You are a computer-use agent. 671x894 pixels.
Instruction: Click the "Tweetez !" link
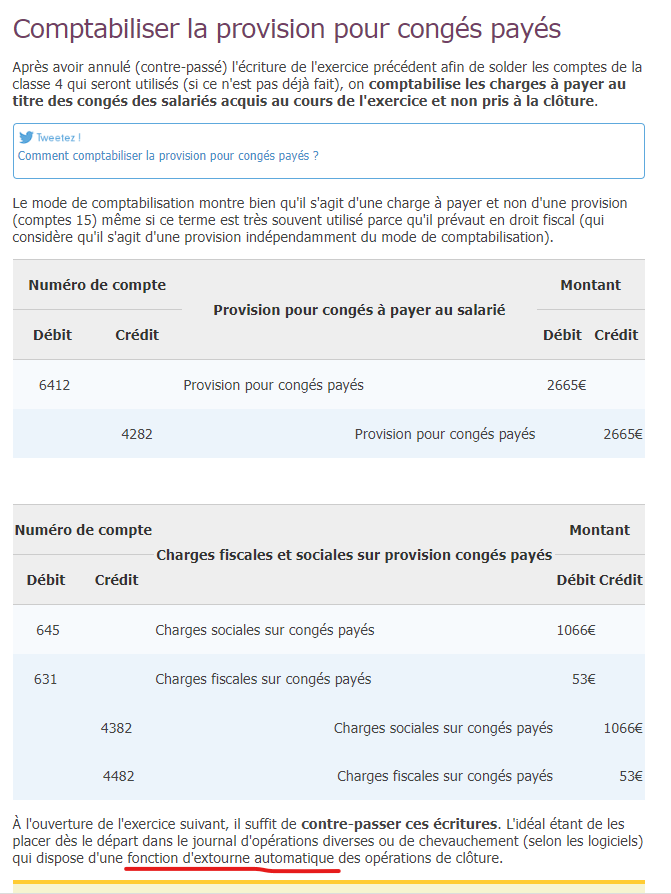(58, 138)
